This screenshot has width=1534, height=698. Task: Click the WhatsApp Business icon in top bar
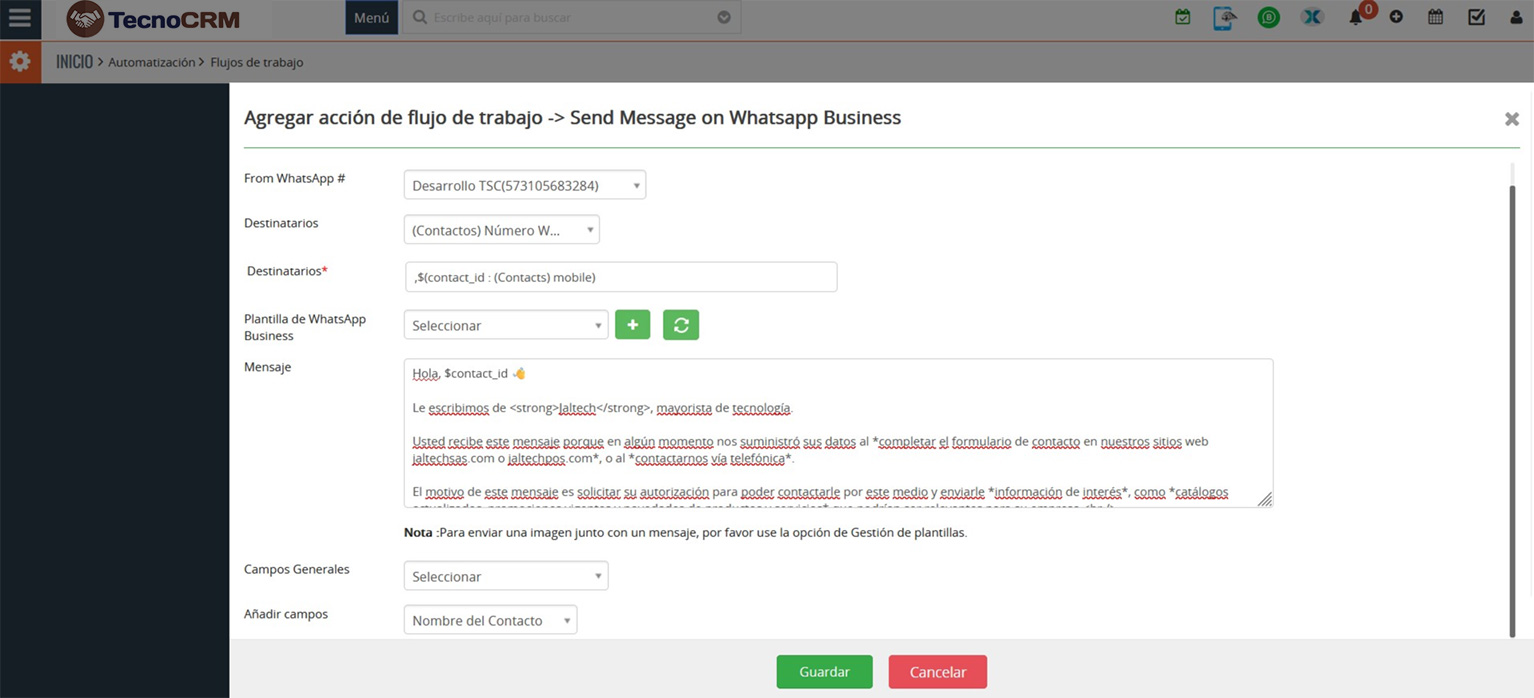[1269, 17]
